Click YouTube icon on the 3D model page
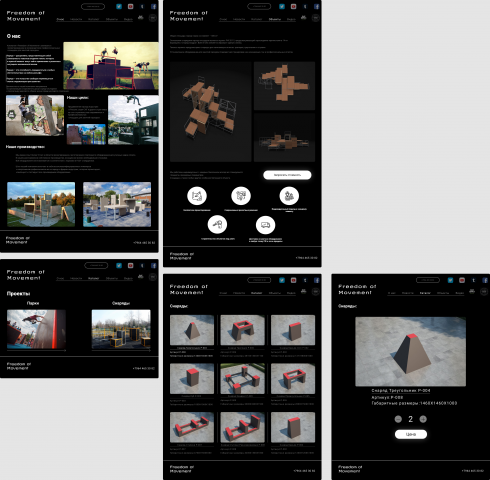 [293, 6]
